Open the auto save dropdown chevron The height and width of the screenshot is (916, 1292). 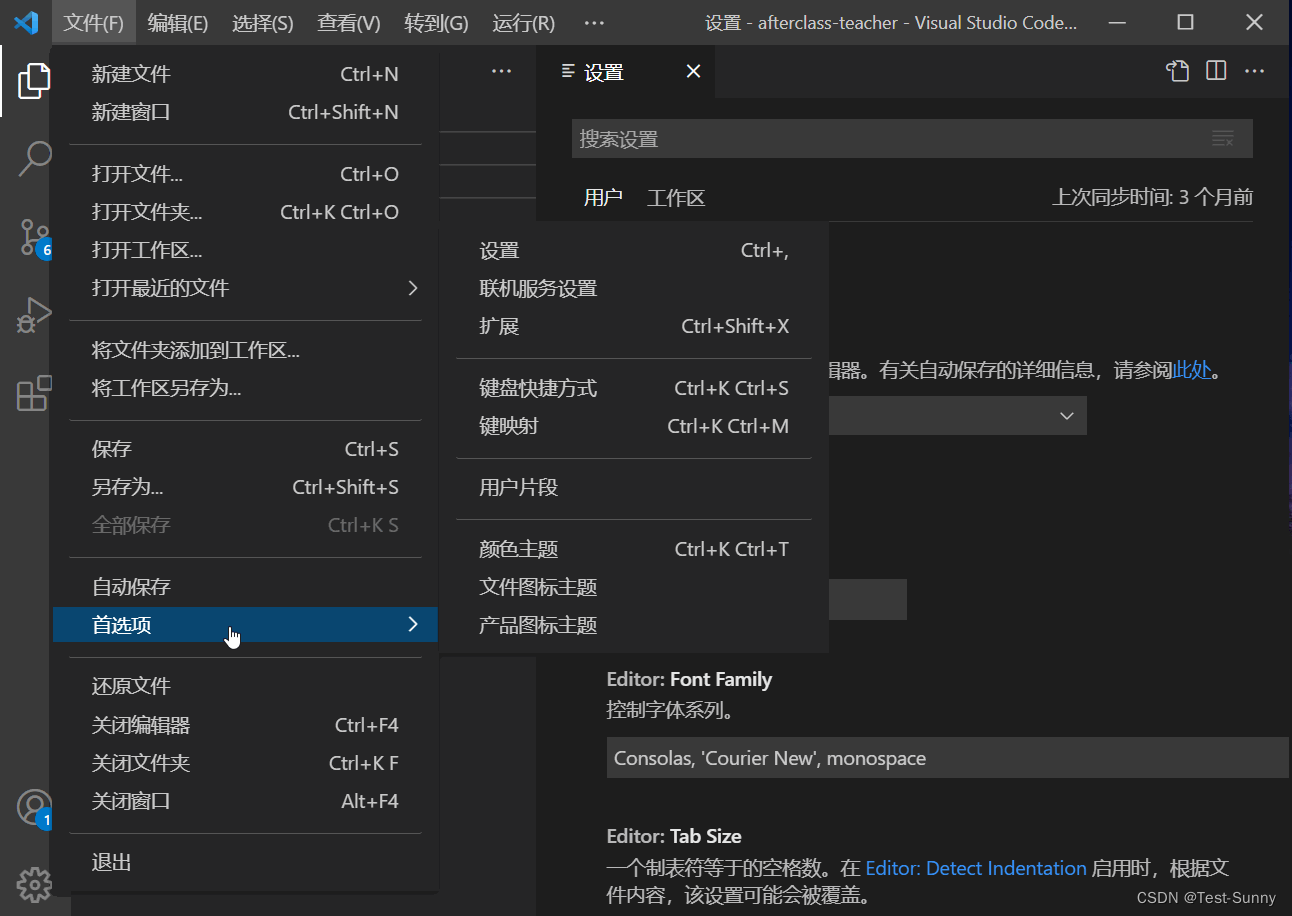coord(1066,415)
